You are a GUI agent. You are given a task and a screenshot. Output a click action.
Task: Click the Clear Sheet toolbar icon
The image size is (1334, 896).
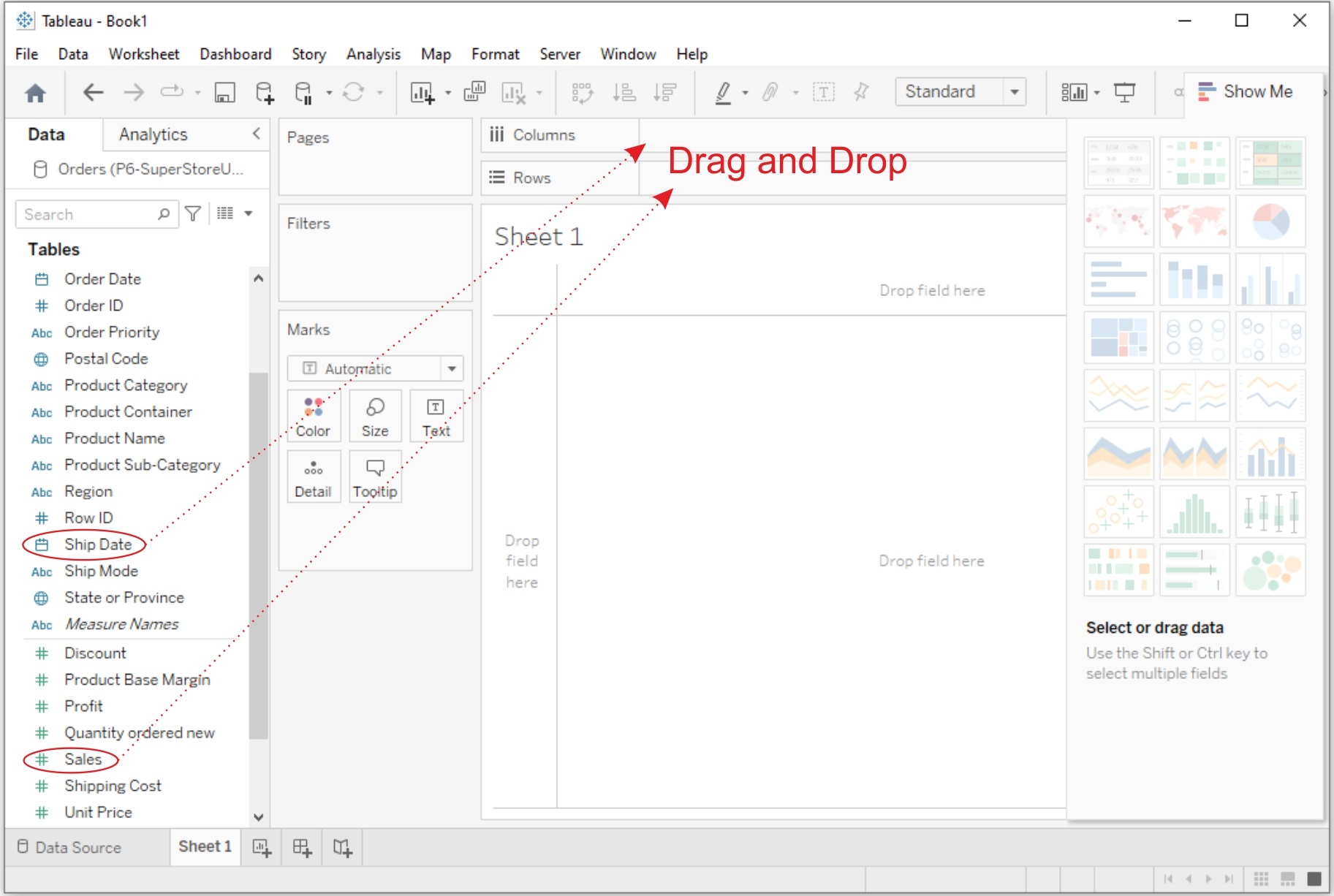[514, 93]
